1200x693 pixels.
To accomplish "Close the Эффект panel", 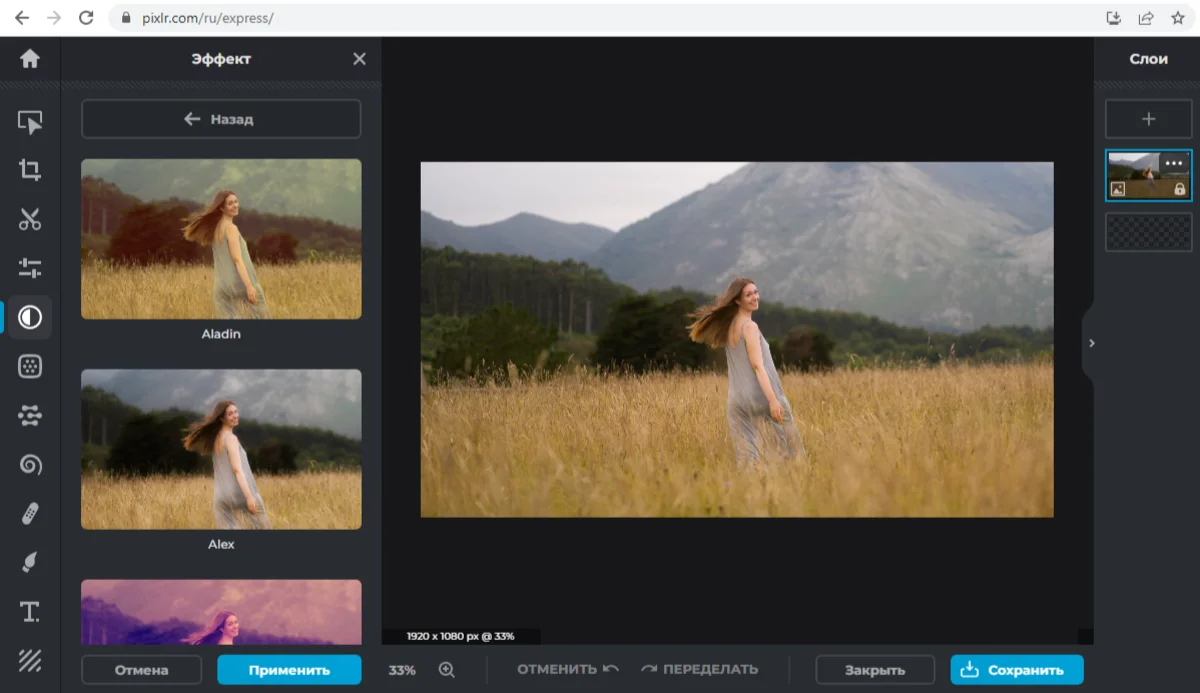I will pyautogui.click(x=360, y=59).
